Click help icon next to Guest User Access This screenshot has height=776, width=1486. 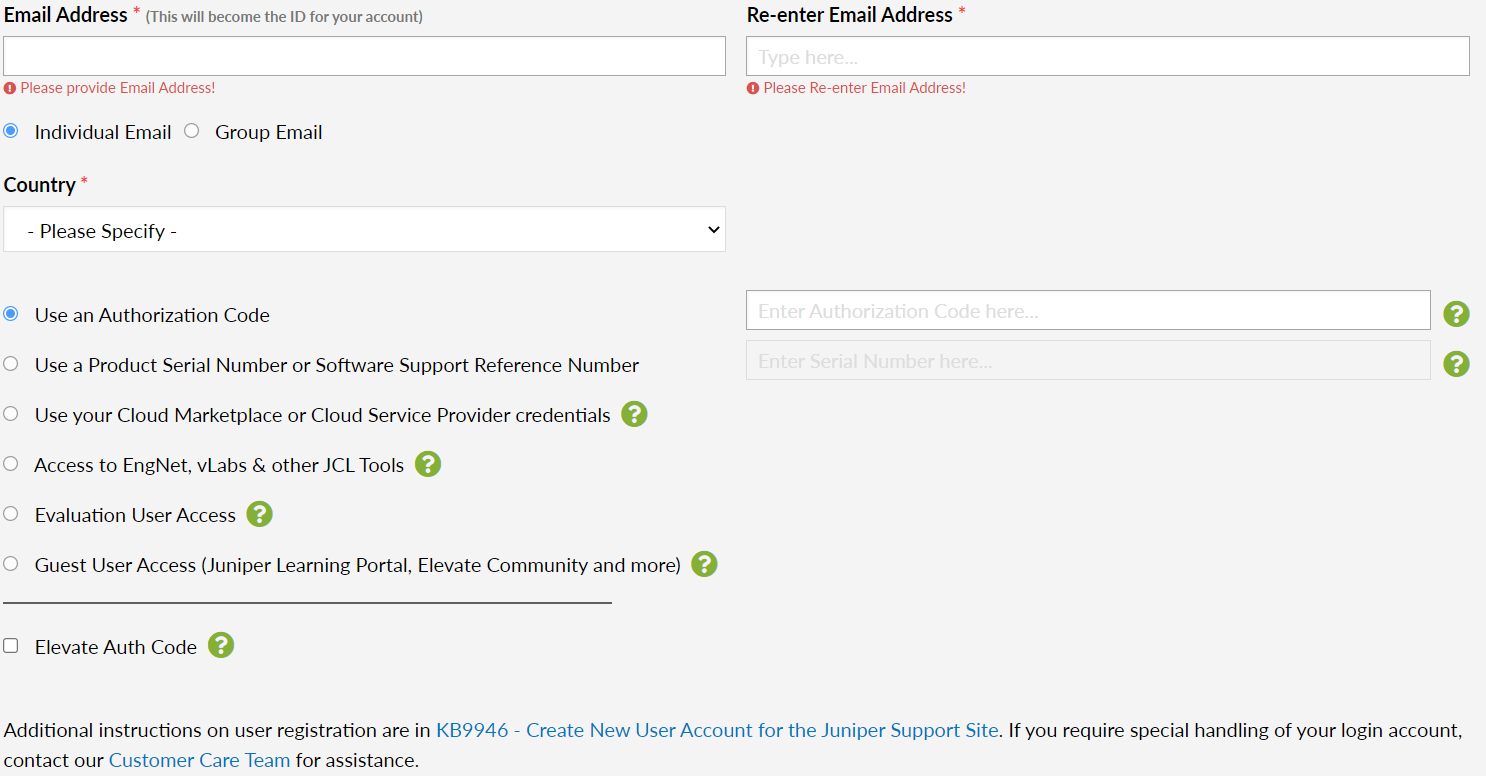(x=703, y=564)
